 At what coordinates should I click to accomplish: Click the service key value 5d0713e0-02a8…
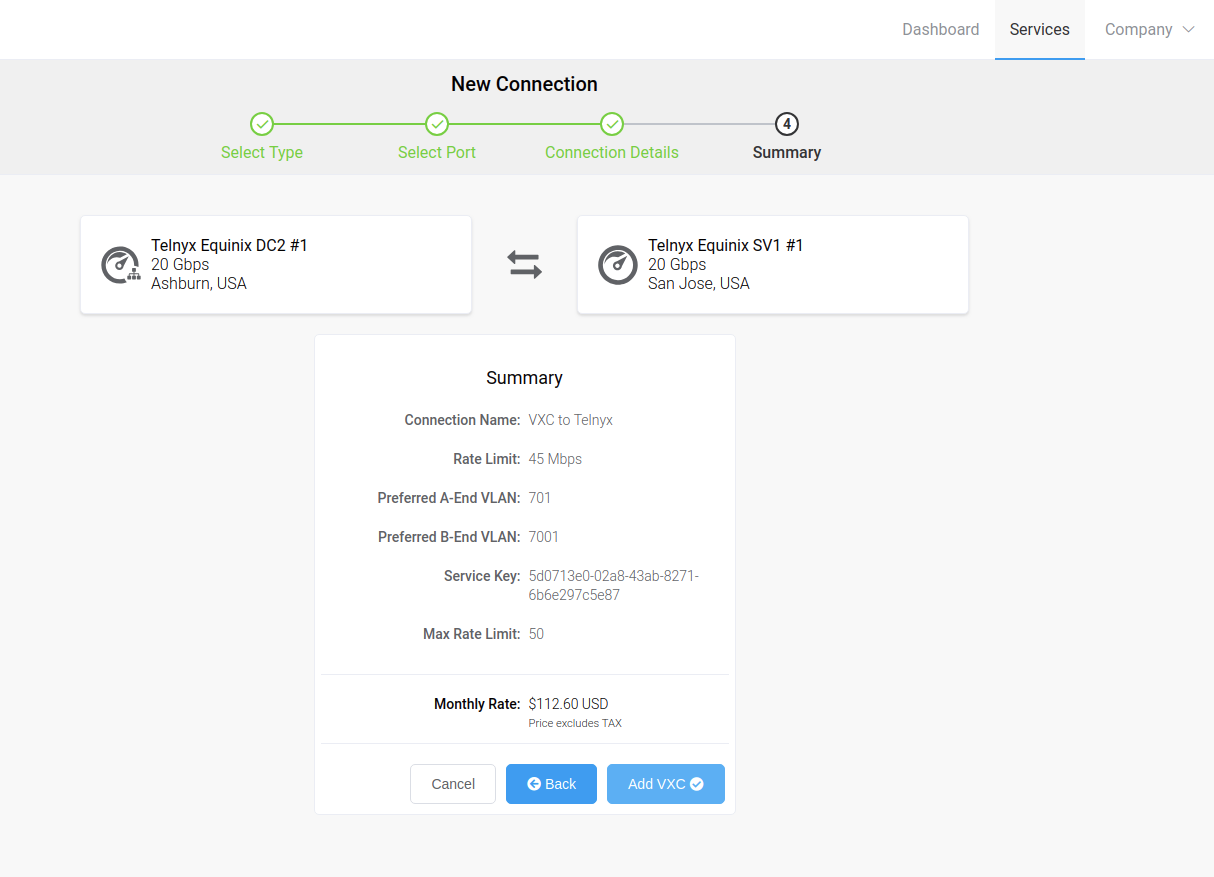coord(614,586)
